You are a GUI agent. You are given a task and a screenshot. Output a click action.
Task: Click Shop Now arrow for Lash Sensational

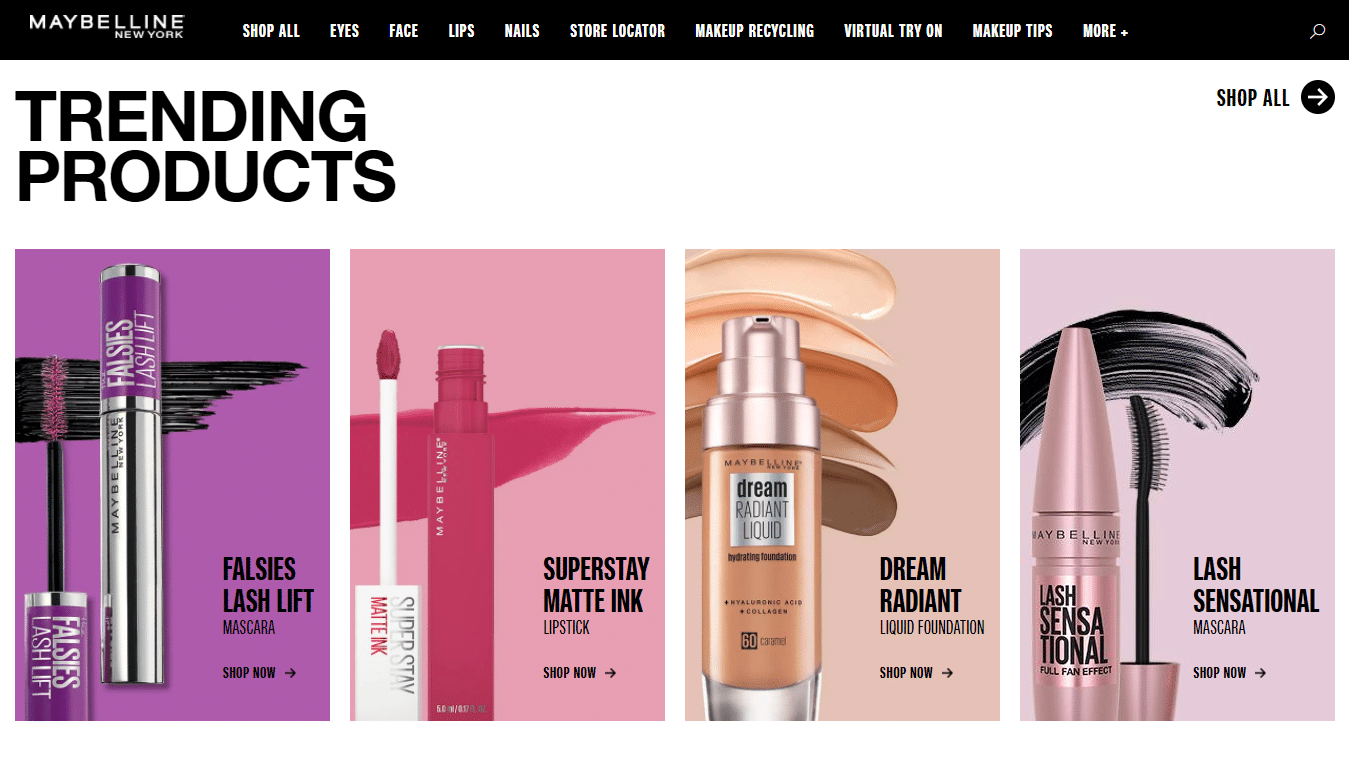pos(1260,673)
